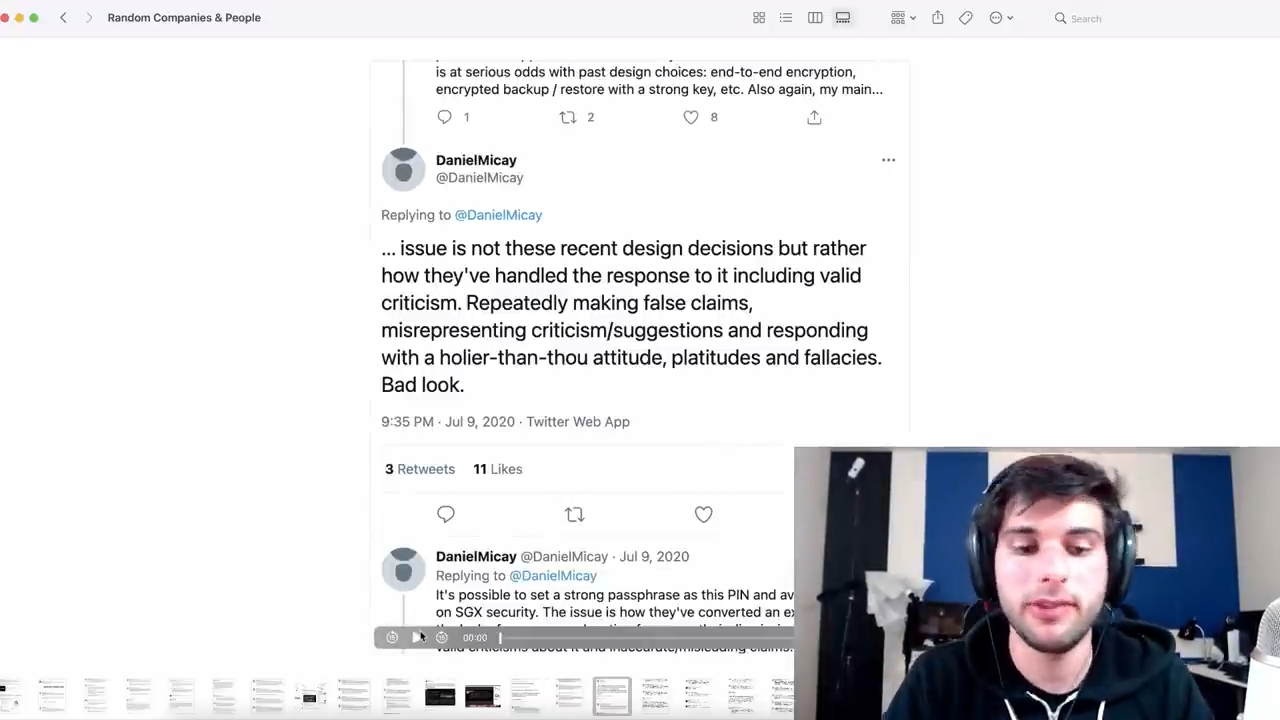Go back in Finder history
This screenshot has width=1280, height=720.
63,18
